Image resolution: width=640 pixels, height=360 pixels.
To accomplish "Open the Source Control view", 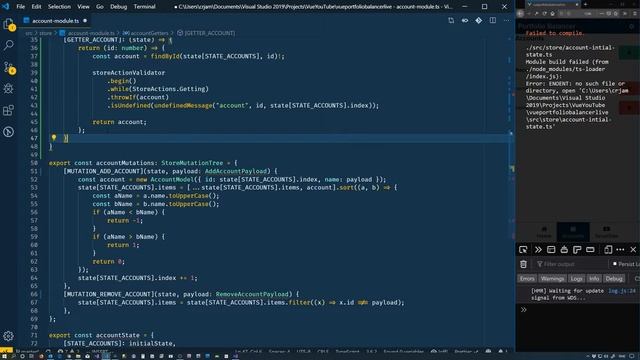I will pos(9,67).
